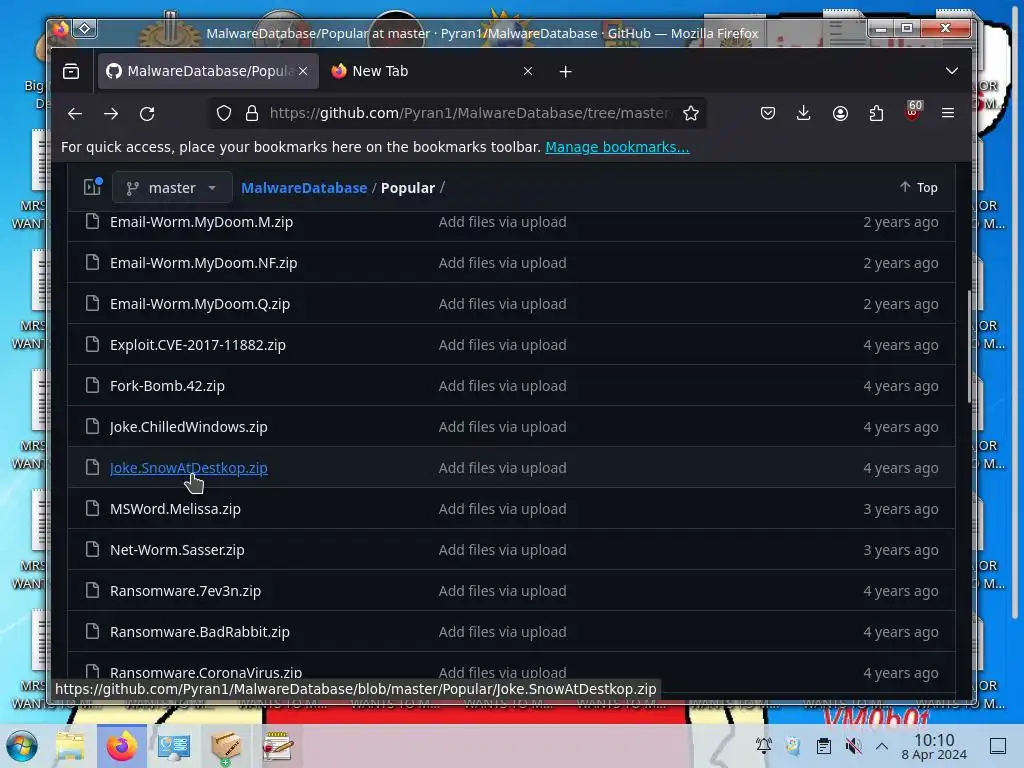
Task: Open the network computer taskbar icon
Action: click(173, 746)
